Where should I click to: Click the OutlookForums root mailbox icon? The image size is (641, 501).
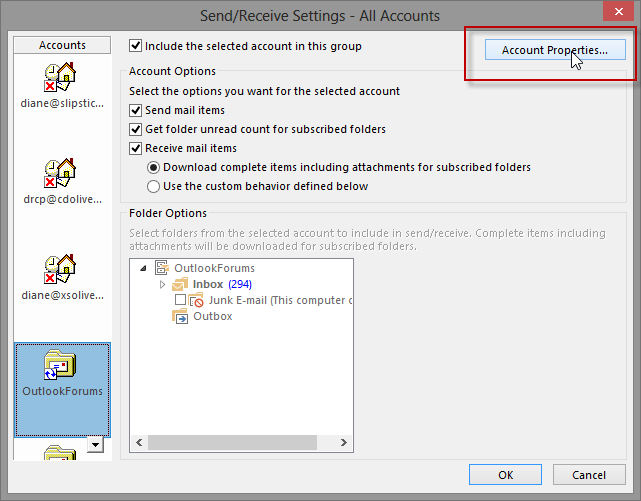[163, 268]
